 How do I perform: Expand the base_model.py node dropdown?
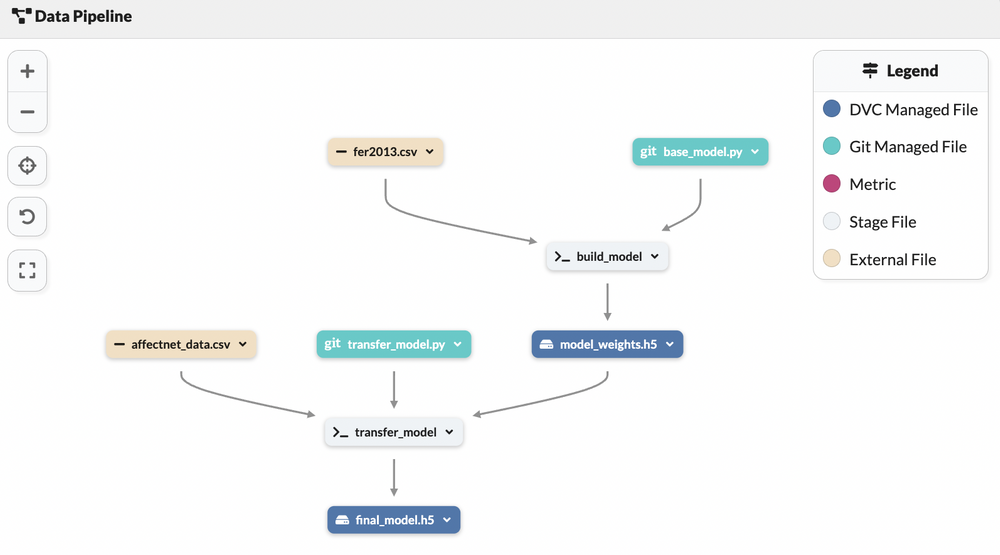coord(755,152)
